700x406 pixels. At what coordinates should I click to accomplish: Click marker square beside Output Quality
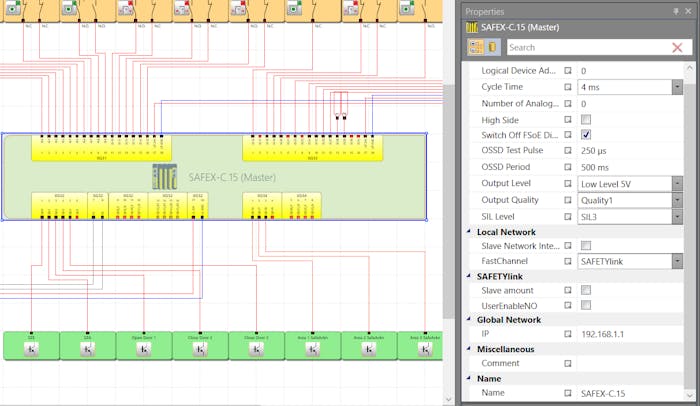tap(567, 200)
